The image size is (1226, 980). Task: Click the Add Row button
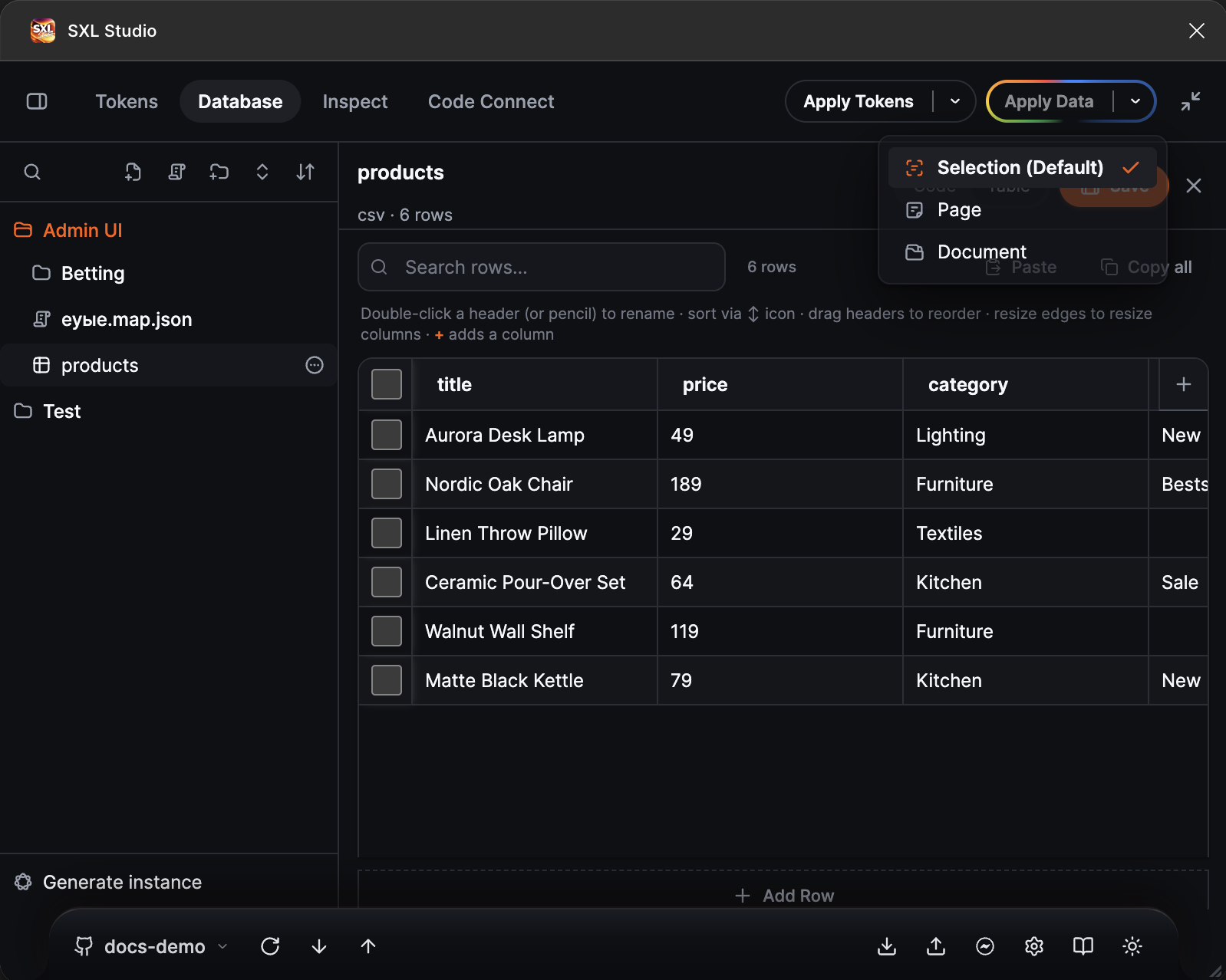[x=783, y=896]
